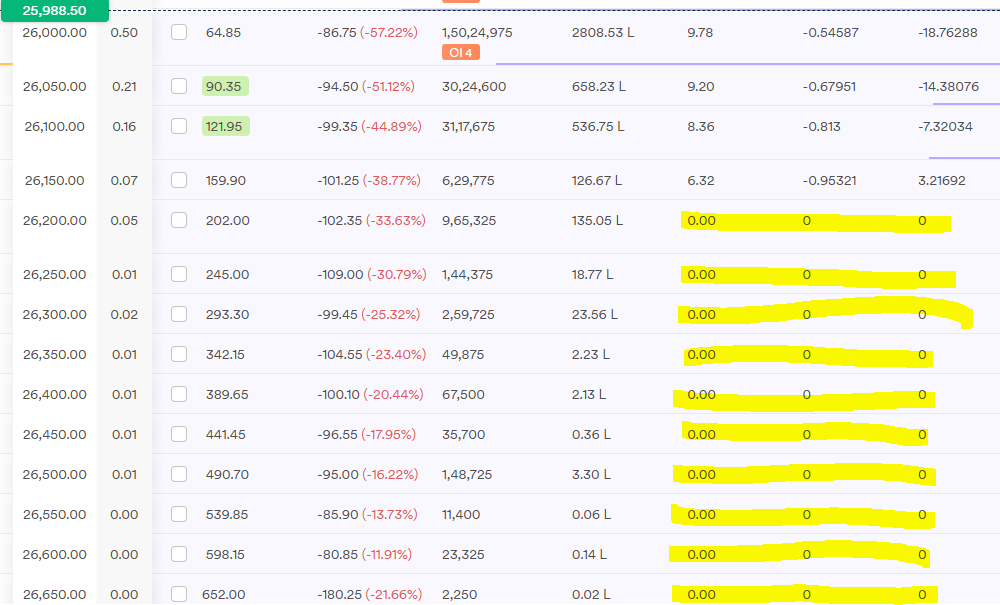Click the 9.78 value in the 26,000.00 row

[x=700, y=32]
